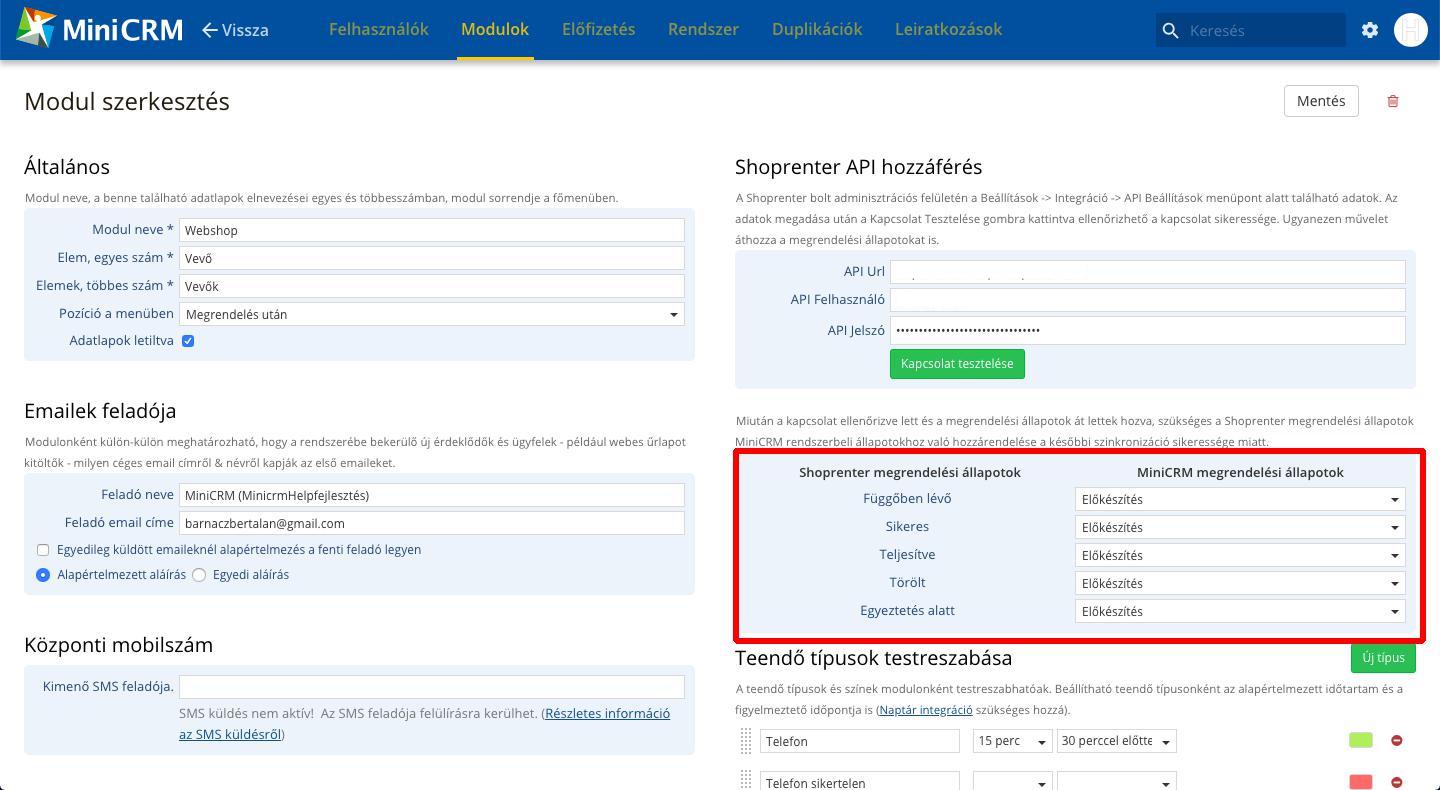Image resolution: width=1440 pixels, height=790 pixels.
Task: Open the Előfizetés tab
Action: click(x=599, y=29)
